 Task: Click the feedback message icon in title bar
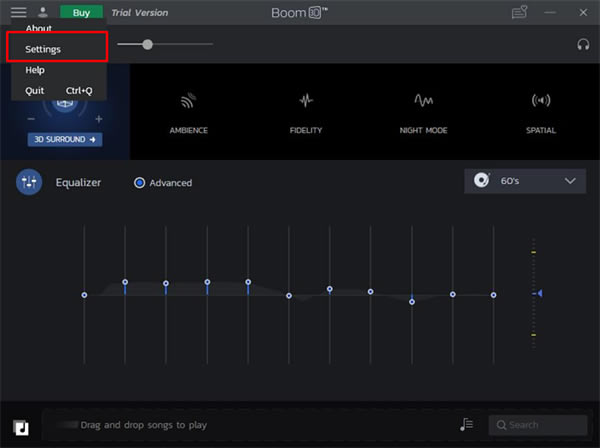(519, 13)
